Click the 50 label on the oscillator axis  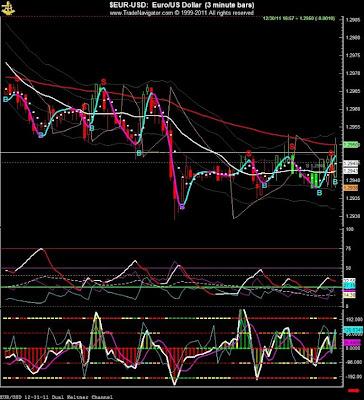tap(347, 268)
